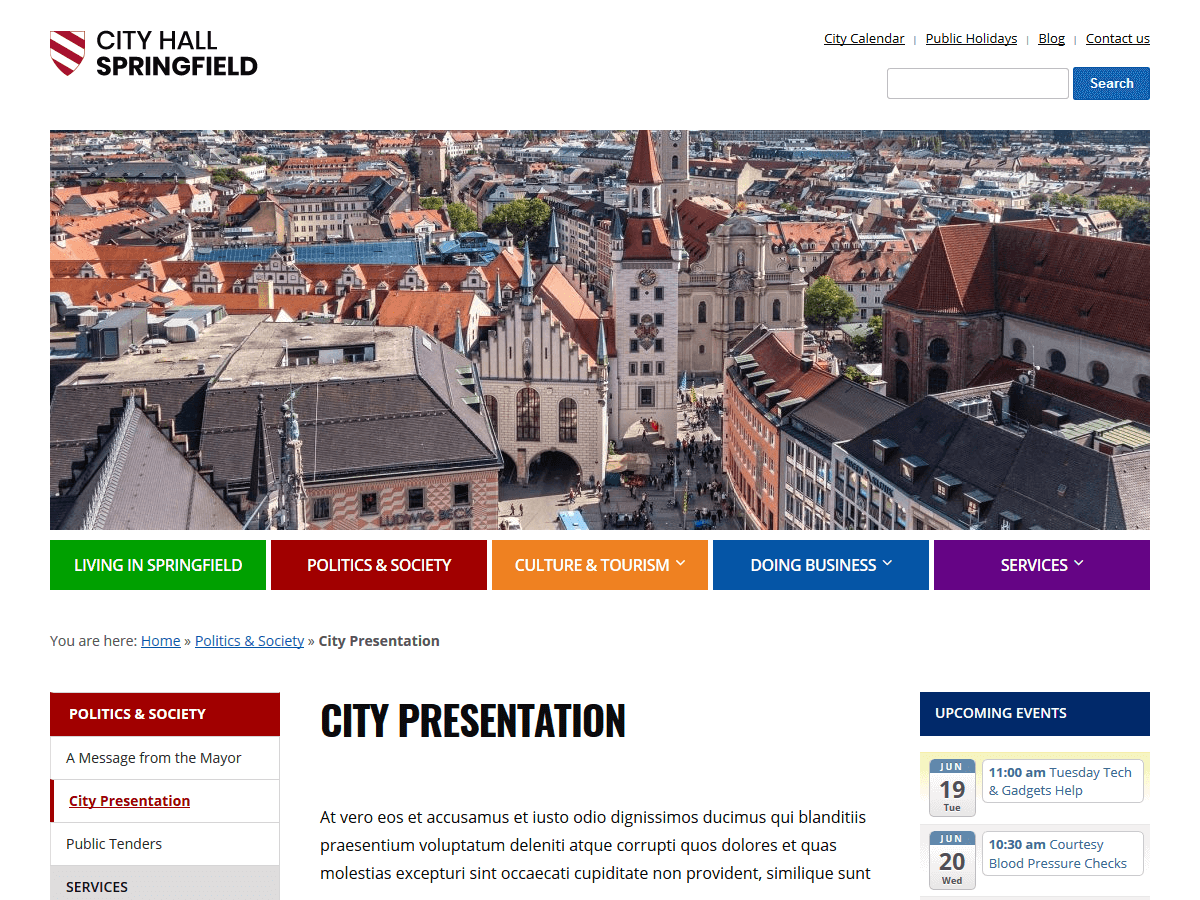Click the June 20 calendar date icon
Image resolution: width=1200 pixels, height=900 pixels.
951,860
